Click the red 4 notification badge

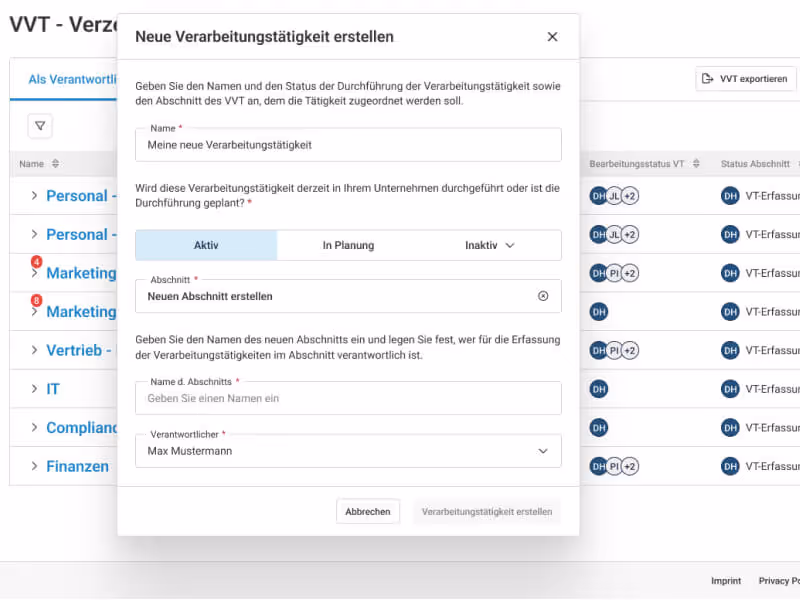tap(36, 262)
